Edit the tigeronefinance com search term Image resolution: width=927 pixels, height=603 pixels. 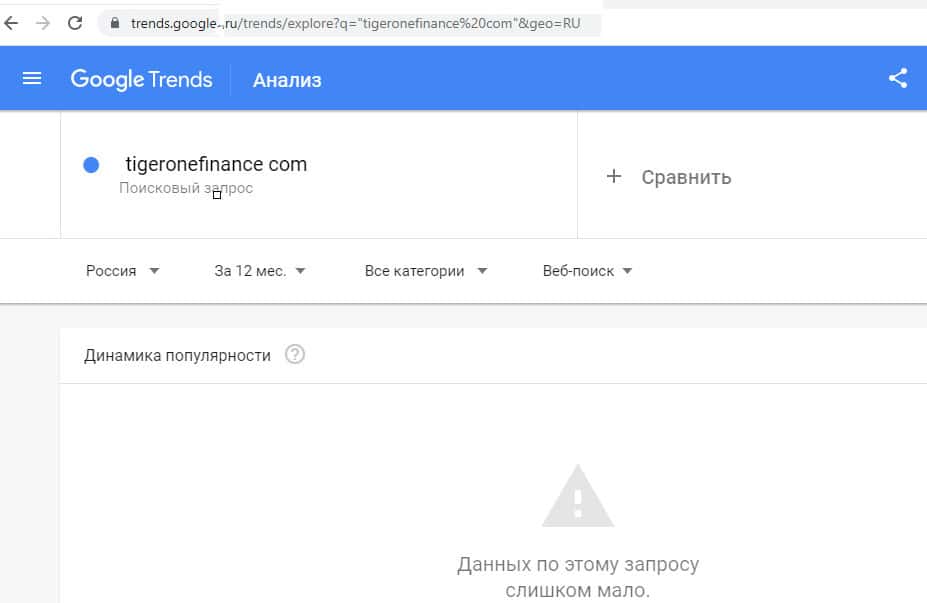215,164
